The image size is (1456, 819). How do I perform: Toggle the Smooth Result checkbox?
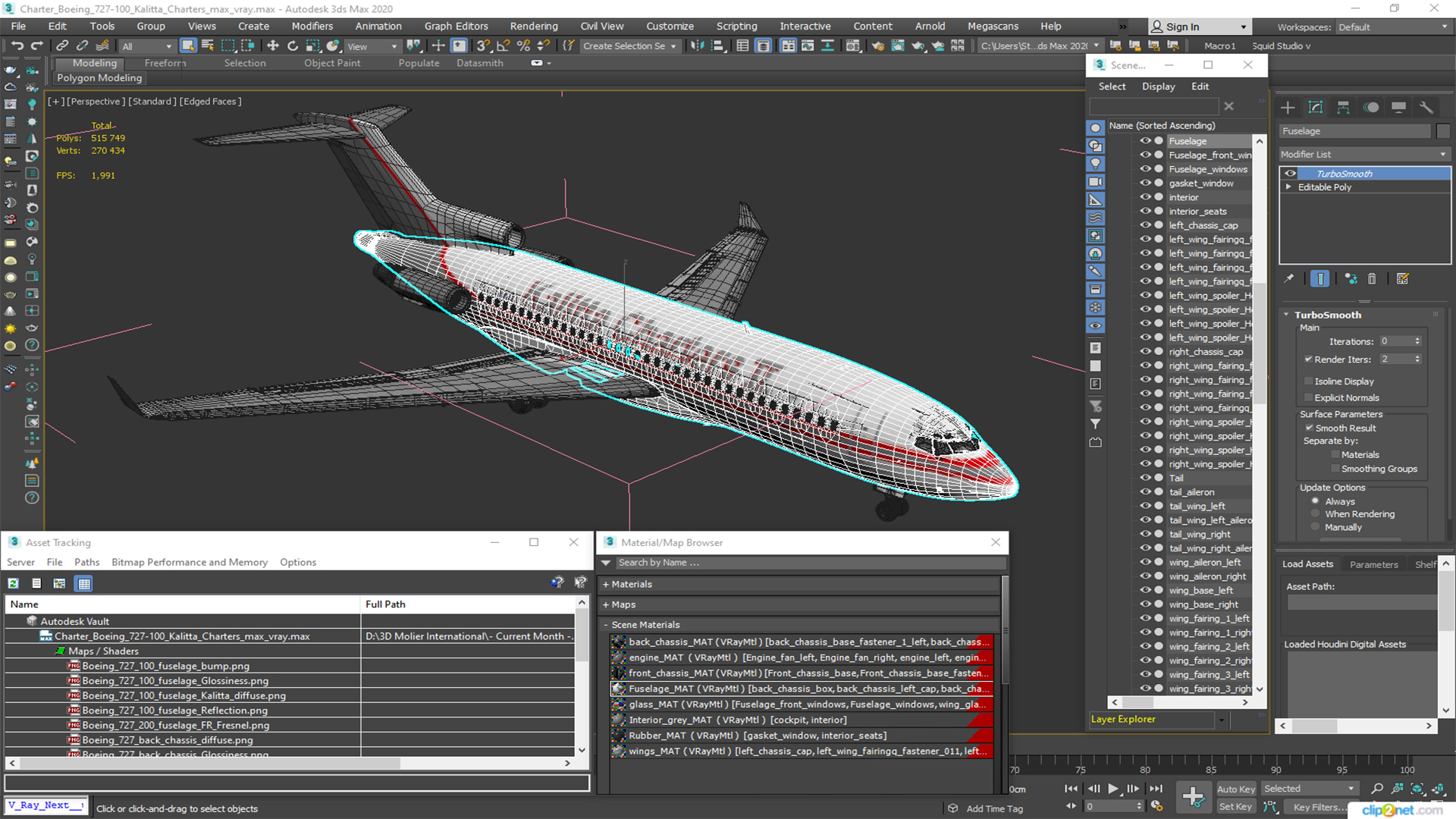point(1309,428)
